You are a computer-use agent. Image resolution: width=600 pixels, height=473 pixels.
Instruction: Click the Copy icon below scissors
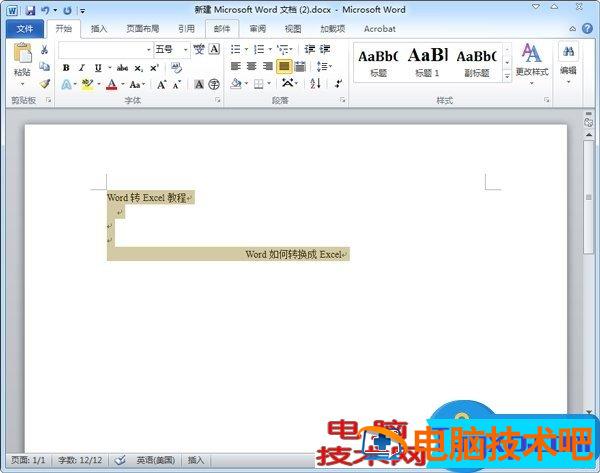pyautogui.click(x=44, y=66)
